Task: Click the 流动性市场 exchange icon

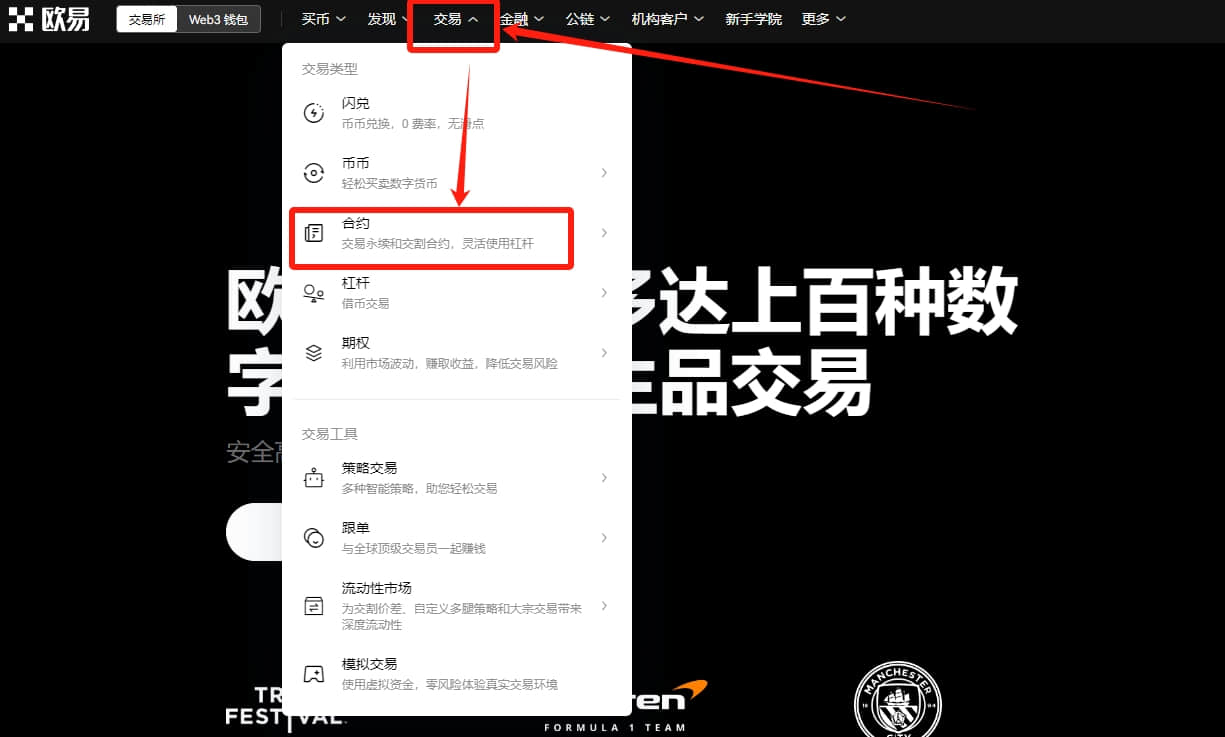Action: click(x=314, y=606)
